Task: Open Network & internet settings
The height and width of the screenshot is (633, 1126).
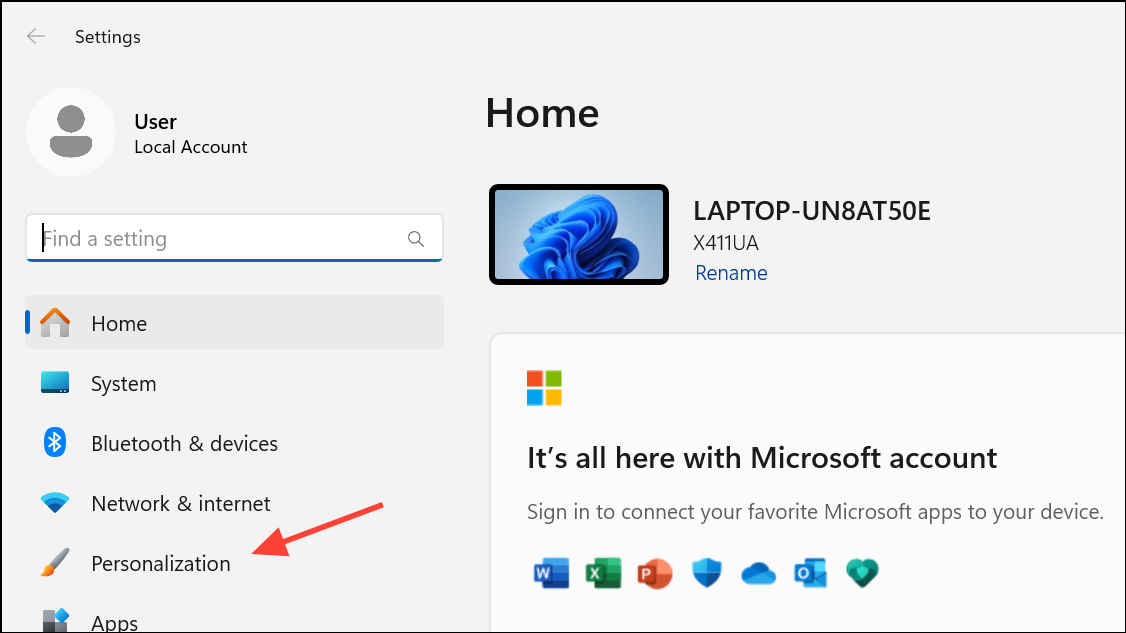Action: (180, 503)
